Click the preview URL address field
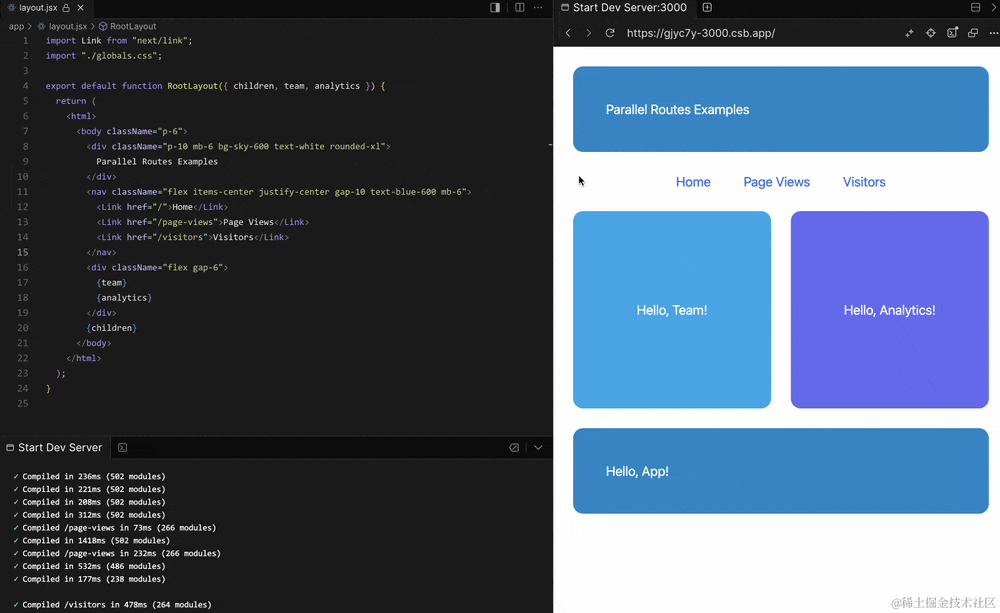The width and height of the screenshot is (1000, 613). coord(750,33)
